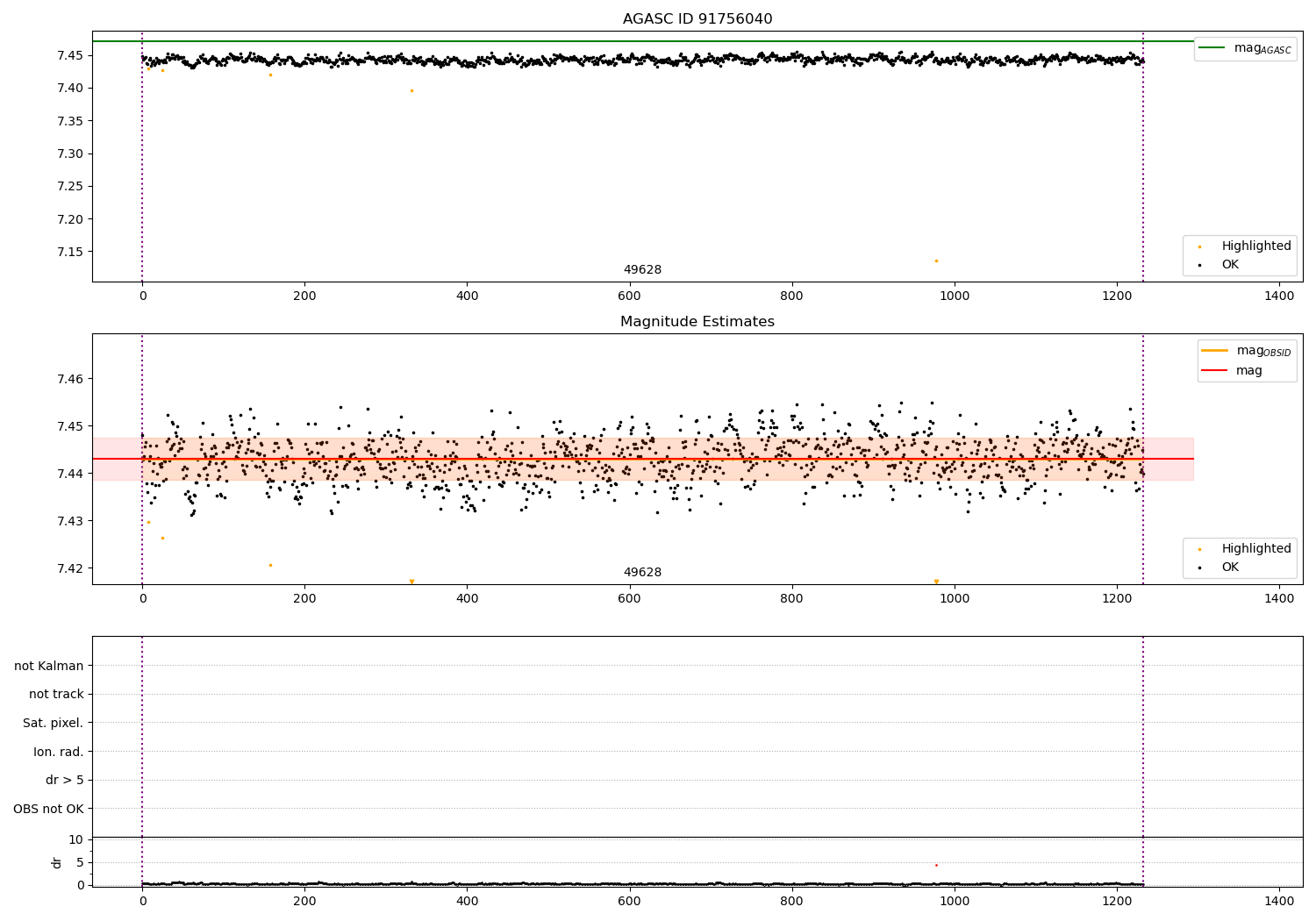Click the orange mag OBSID legend entry
Viewport: 1316px width, 921px height.
1247,351
